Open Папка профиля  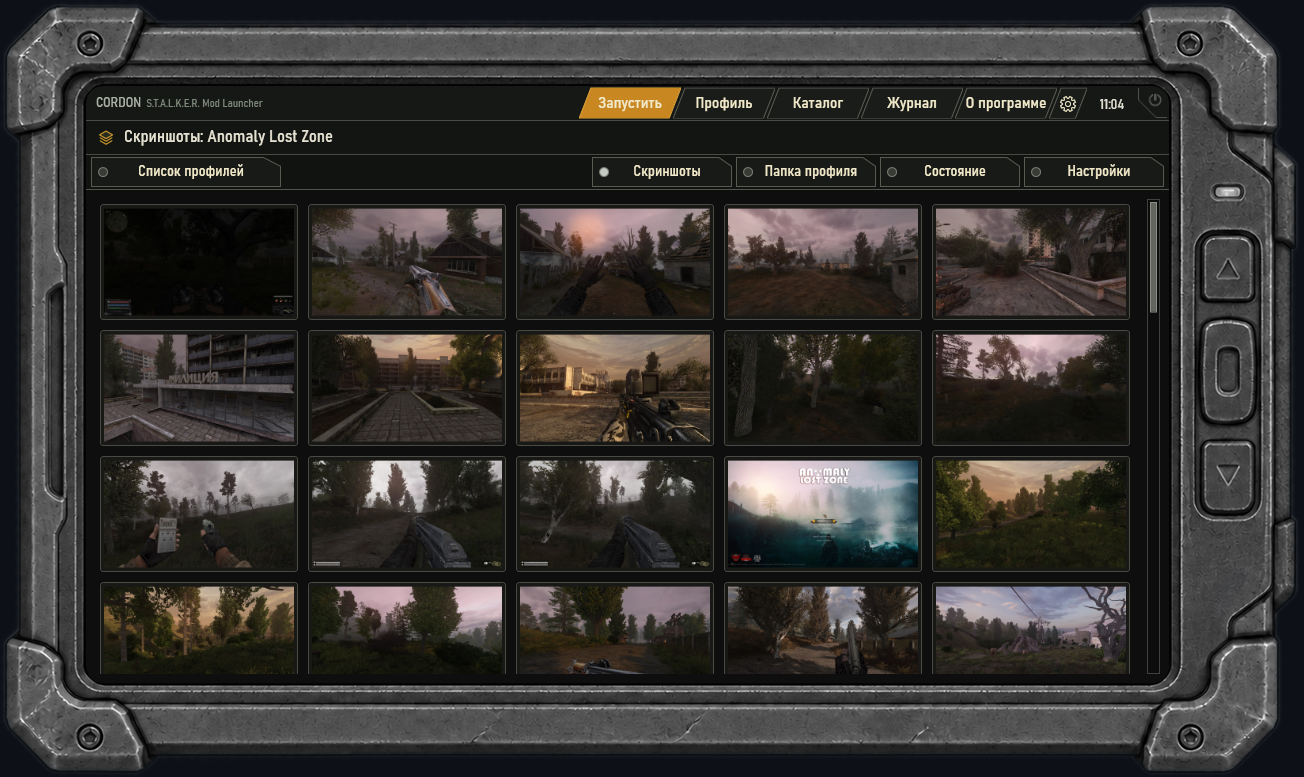[806, 171]
